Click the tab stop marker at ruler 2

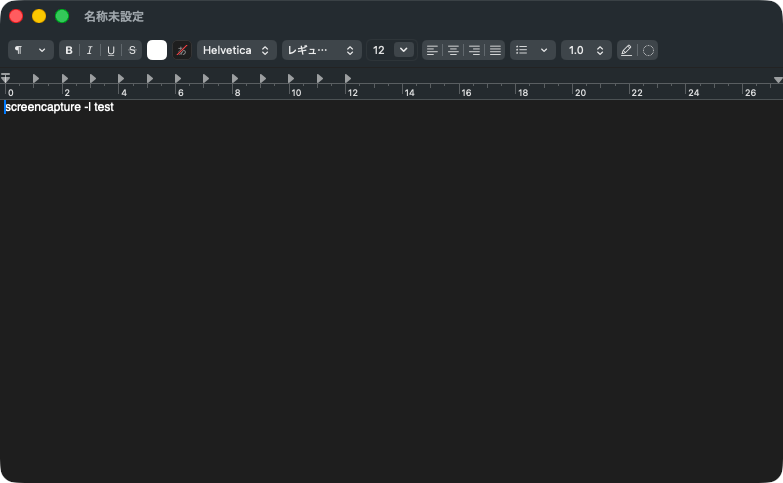point(64,78)
